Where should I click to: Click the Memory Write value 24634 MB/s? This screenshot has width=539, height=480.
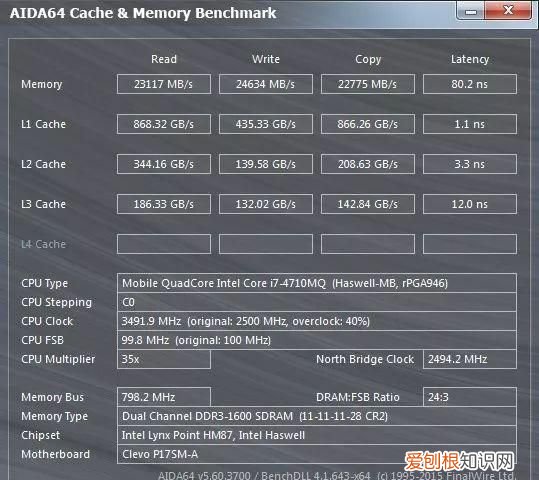click(266, 84)
